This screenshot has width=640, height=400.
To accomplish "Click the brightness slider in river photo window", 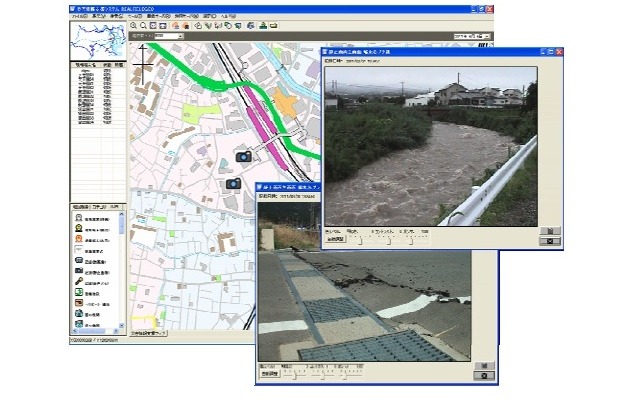I will [360, 240].
